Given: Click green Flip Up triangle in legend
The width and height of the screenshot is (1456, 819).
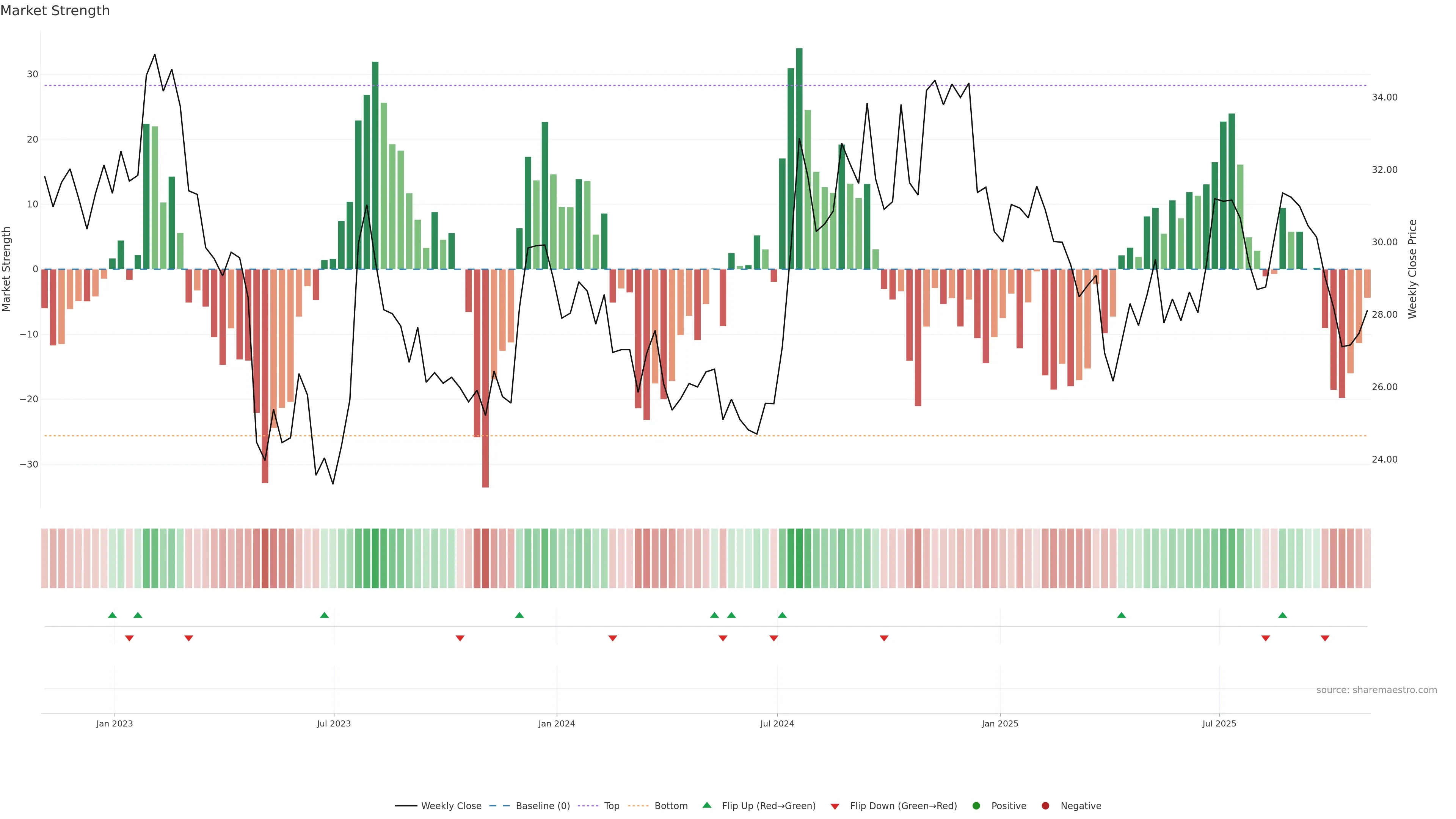Looking at the screenshot, I should (x=706, y=805).
